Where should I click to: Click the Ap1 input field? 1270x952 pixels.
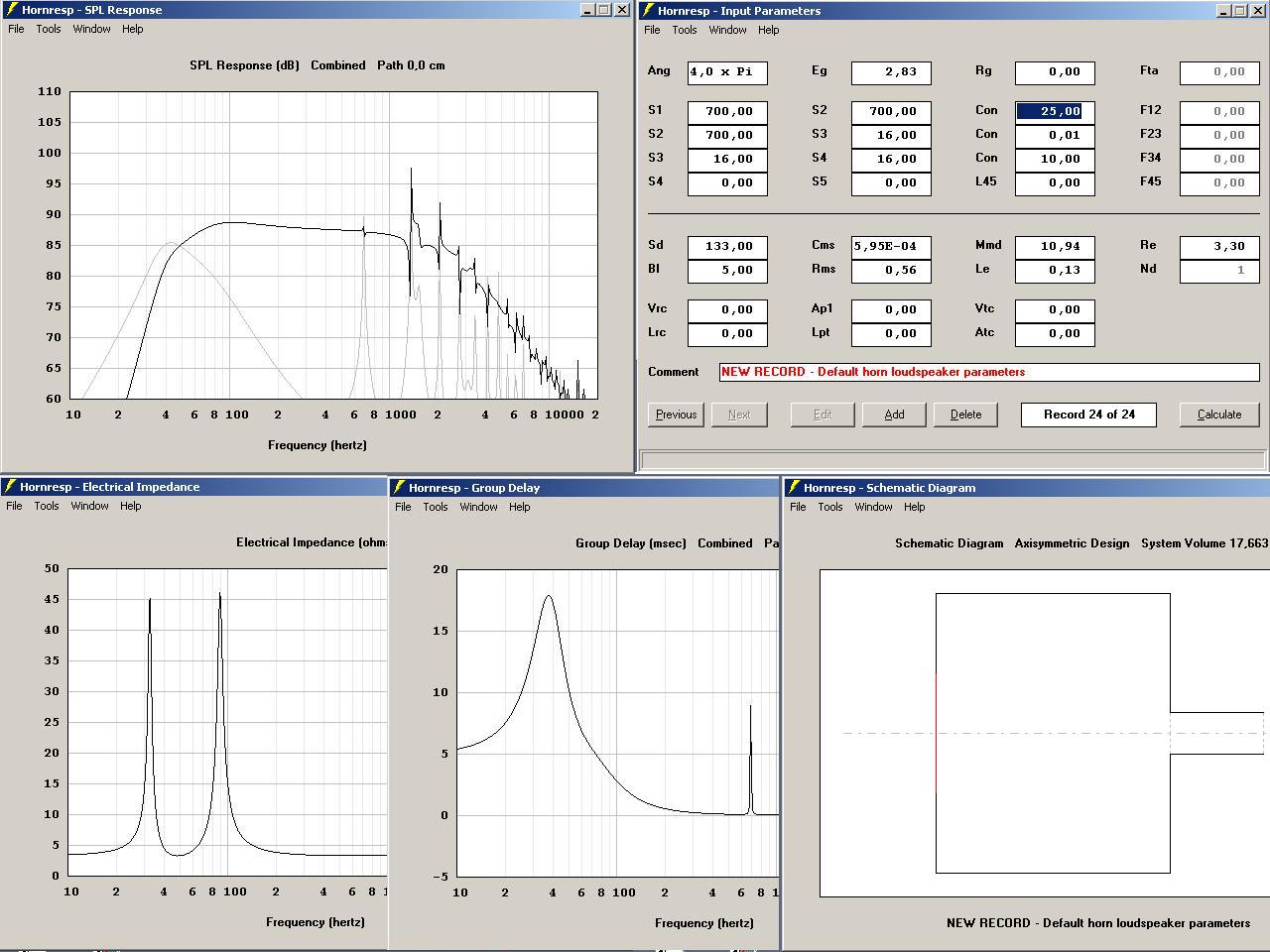click(891, 310)
